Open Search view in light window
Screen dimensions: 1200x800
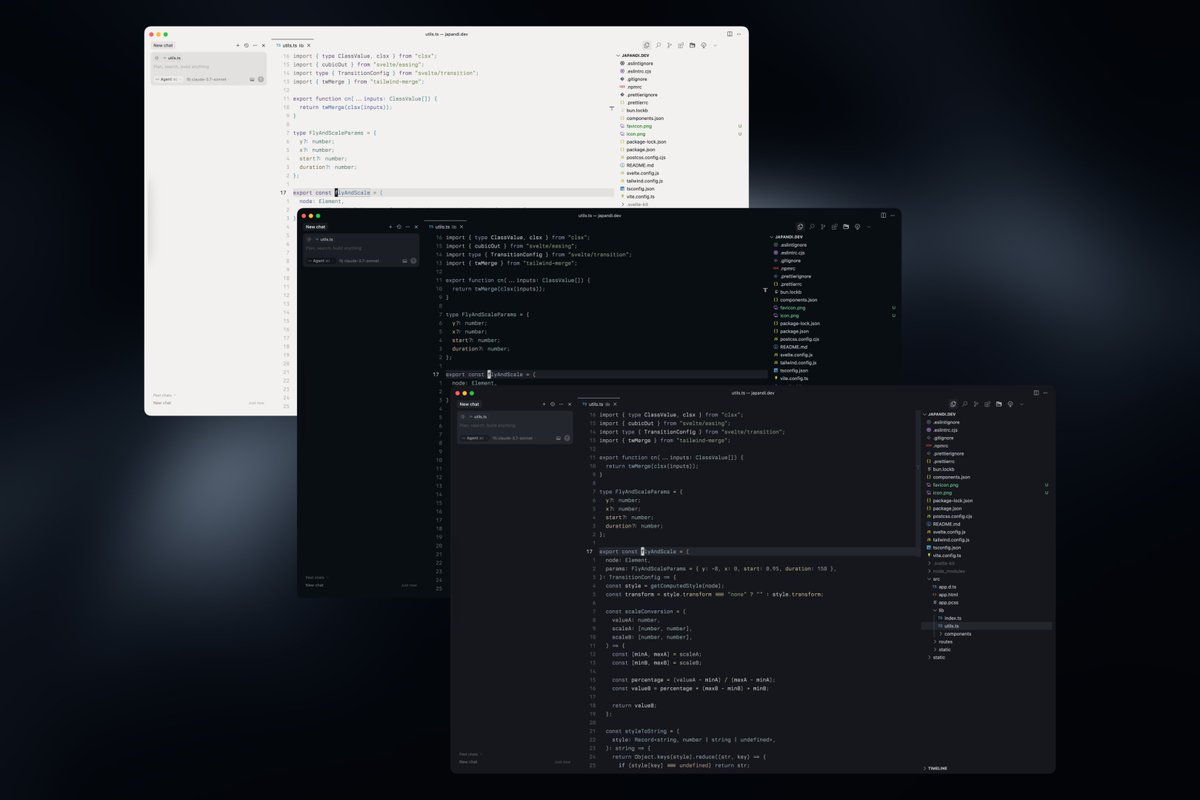click(658, 45)
